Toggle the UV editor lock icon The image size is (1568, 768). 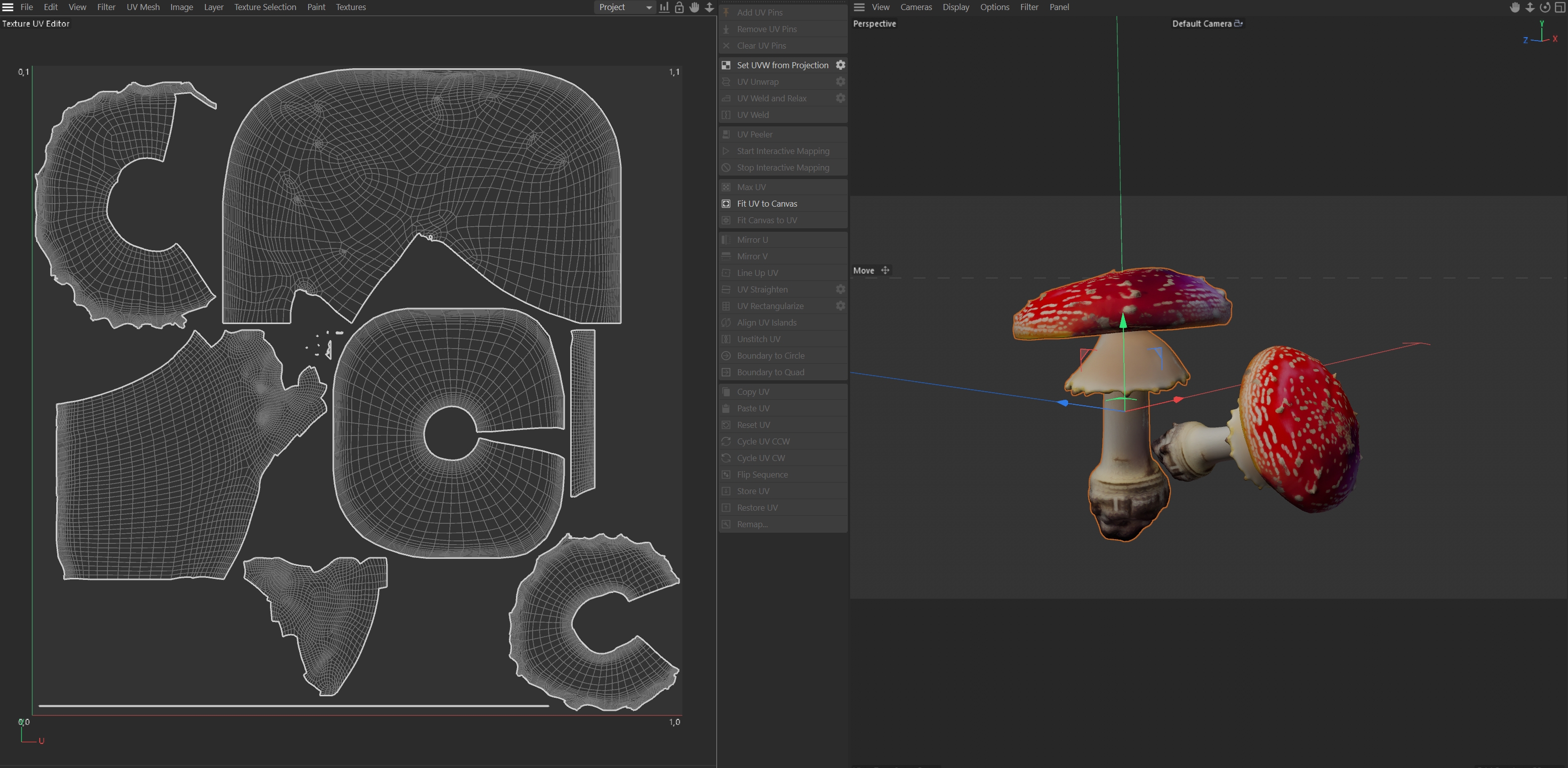679,8
